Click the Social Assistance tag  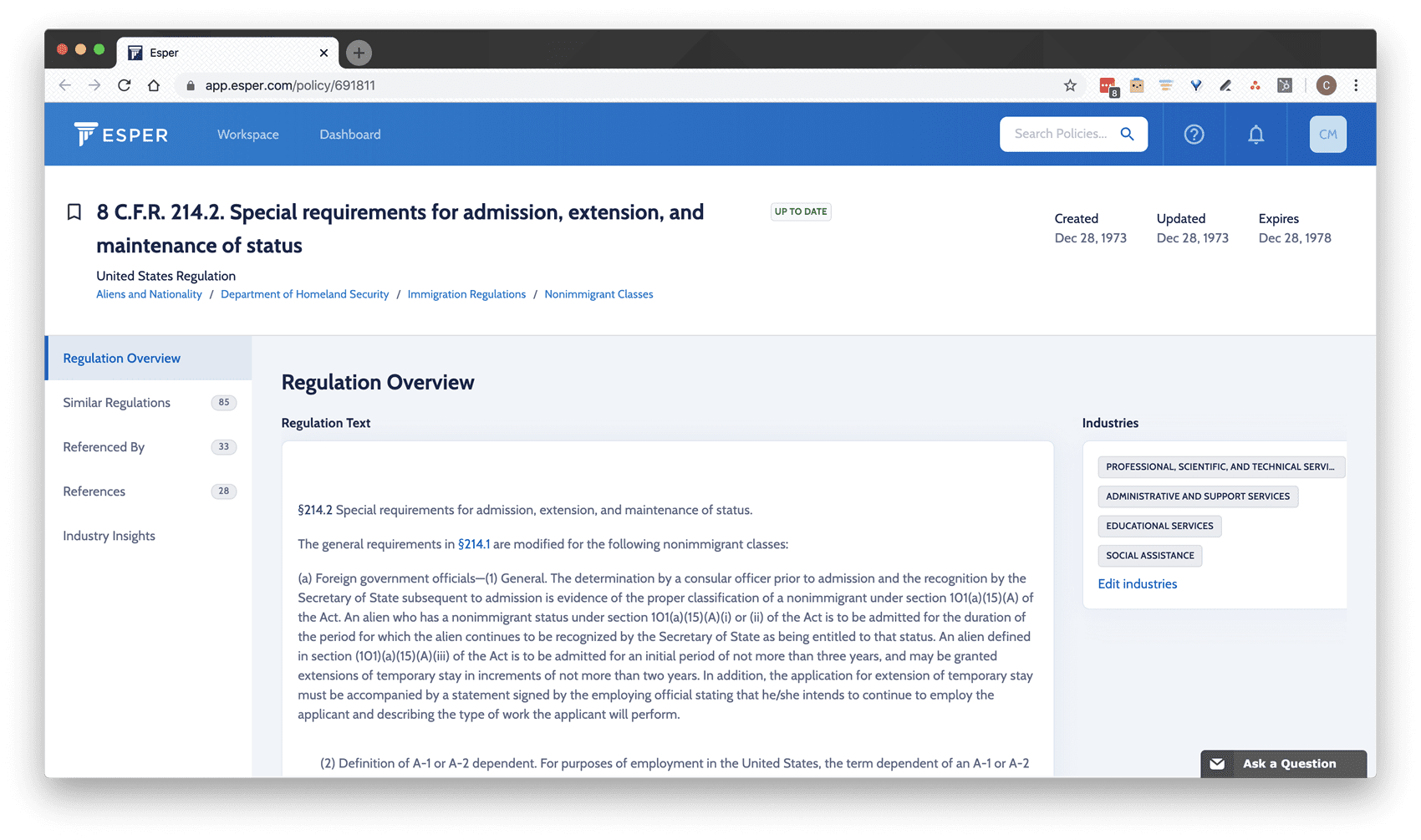(x=1150, y=555)
